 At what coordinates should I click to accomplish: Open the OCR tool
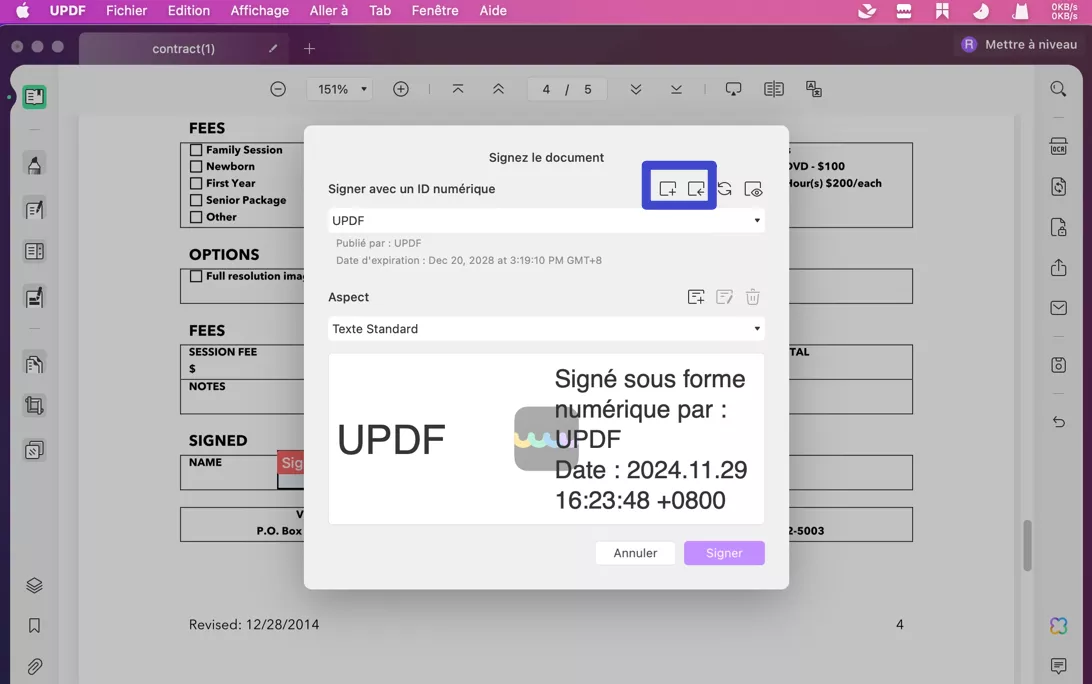coord(1059,146)
